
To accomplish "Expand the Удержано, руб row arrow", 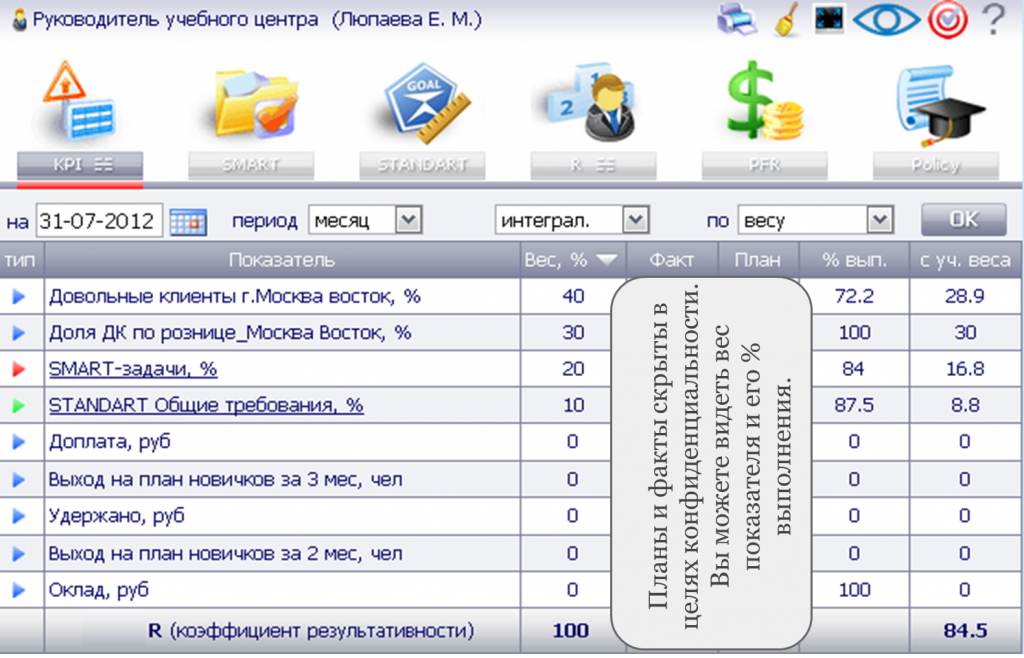I will pyautogui.click(x=19, y=516).
